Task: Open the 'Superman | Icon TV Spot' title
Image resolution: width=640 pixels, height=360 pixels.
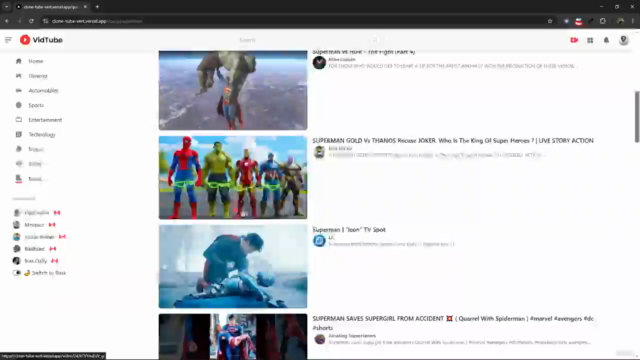Action: point(349,230)
